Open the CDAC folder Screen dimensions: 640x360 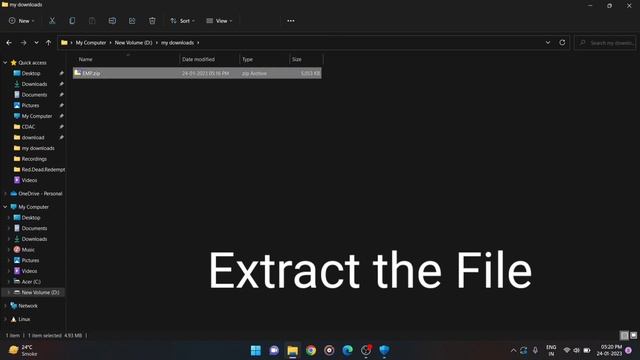click(x=28, y=127)
